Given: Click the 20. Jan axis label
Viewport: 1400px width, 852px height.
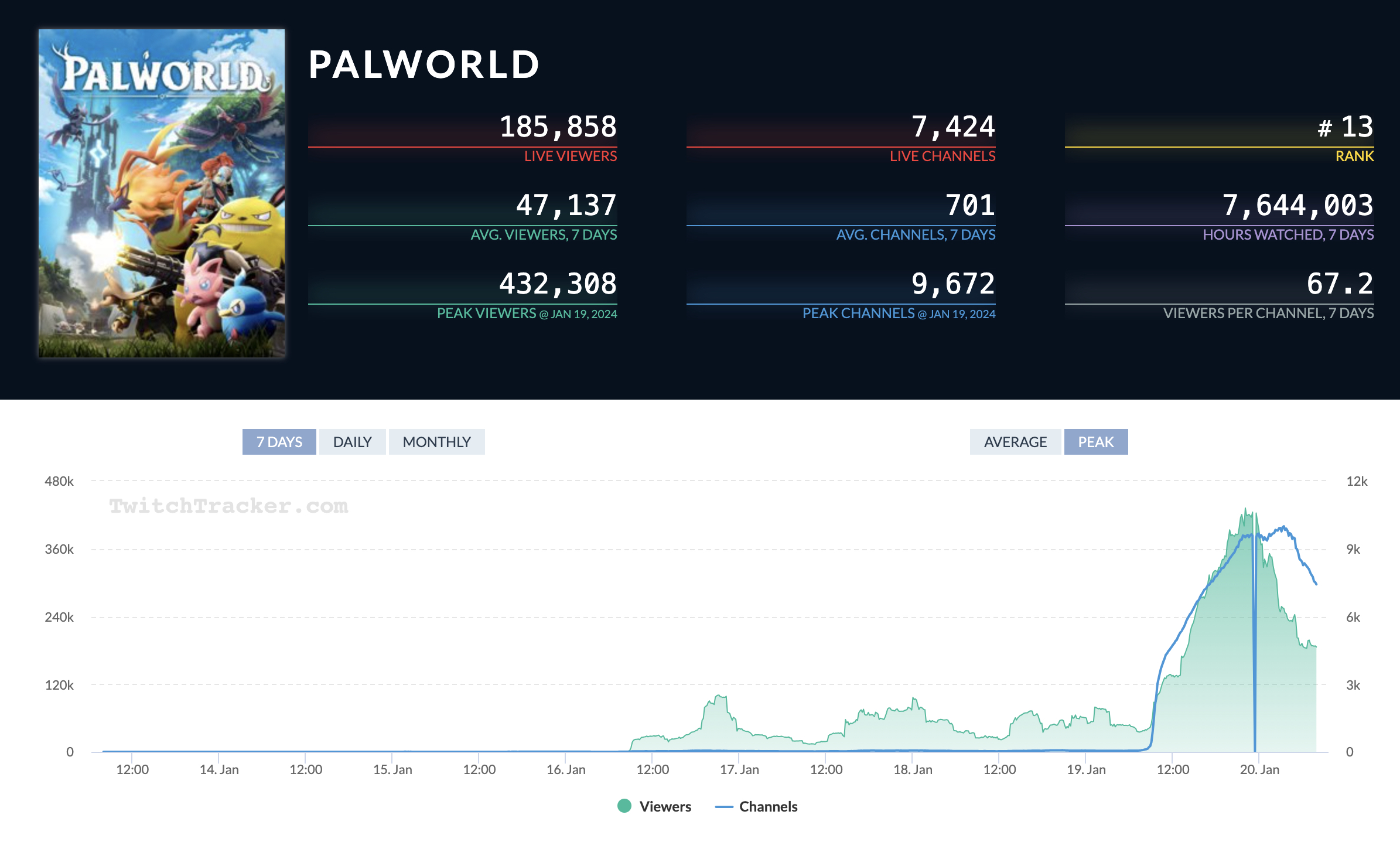Looking at the screenshot, I should 1259,769.
